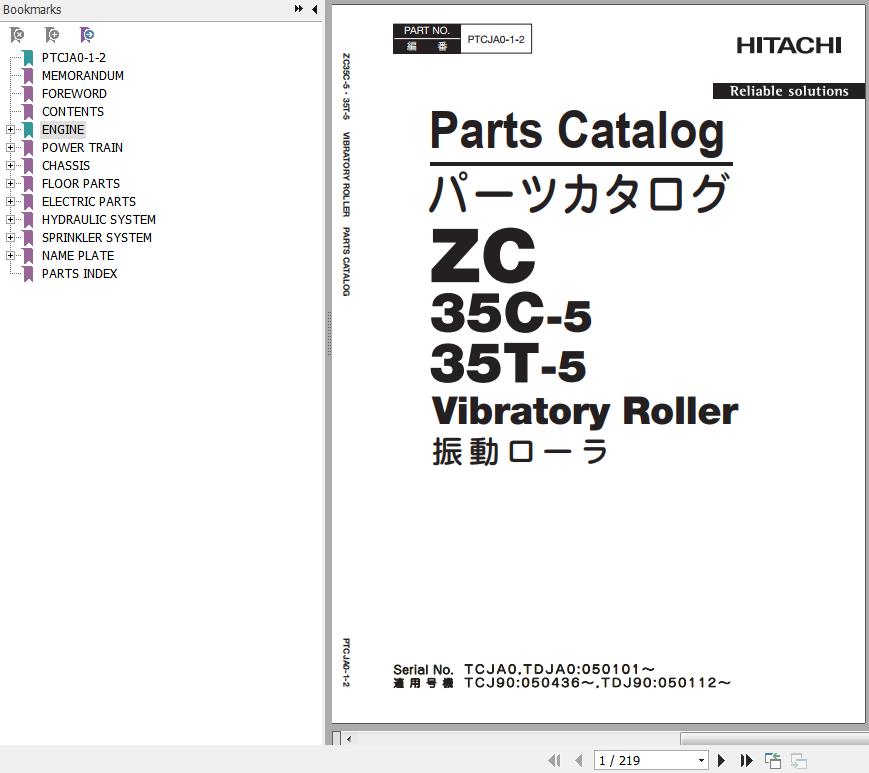Open the page number dropdown

tap(701, 760)
